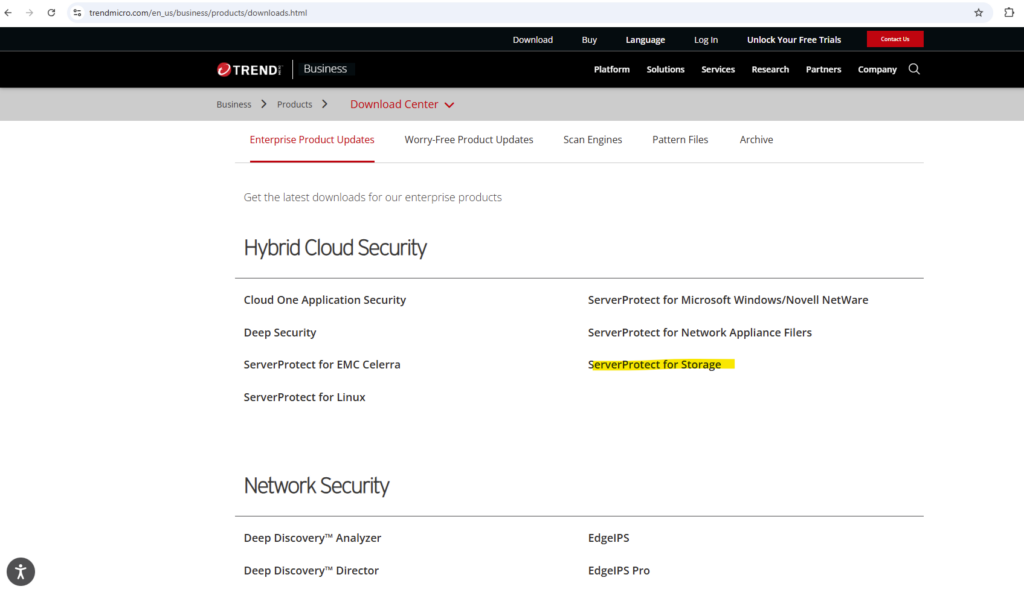
Task: Switch to the Pattern Files tab
Action: pyautogui.click(x=680, y=140)
